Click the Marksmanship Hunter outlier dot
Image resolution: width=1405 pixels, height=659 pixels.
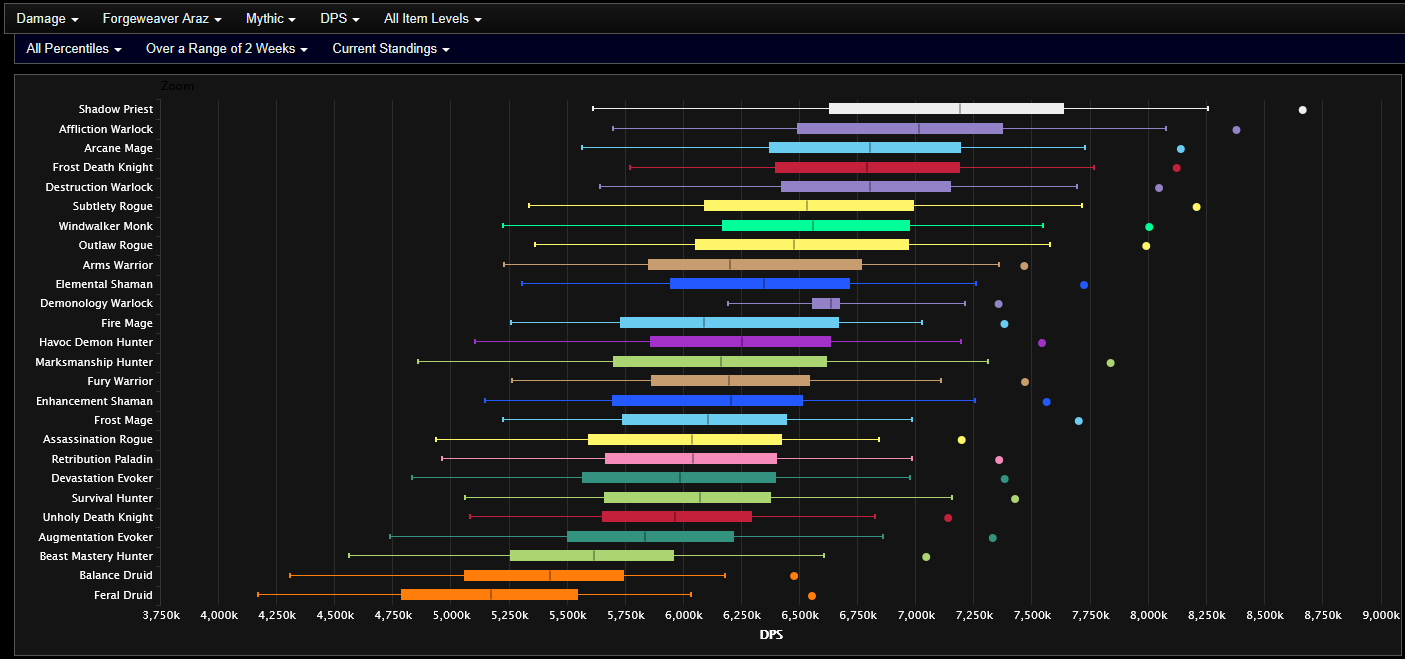pyautogui.click(x=1110, y=363)
